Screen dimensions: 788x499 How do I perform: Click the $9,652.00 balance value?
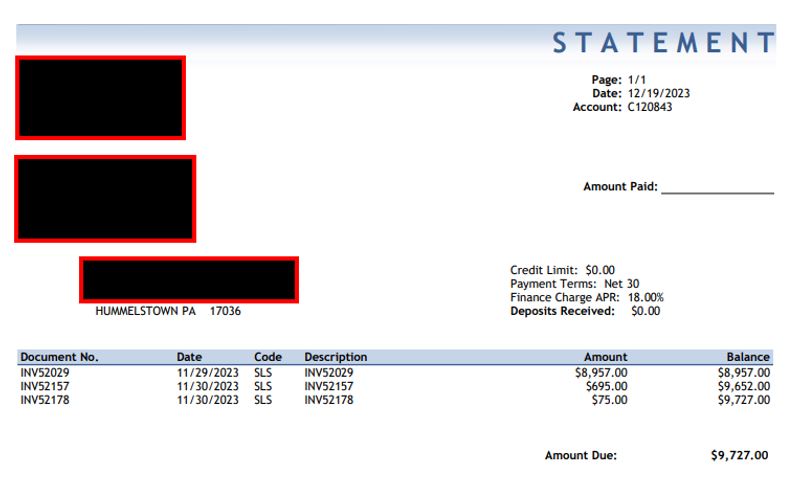742,386
